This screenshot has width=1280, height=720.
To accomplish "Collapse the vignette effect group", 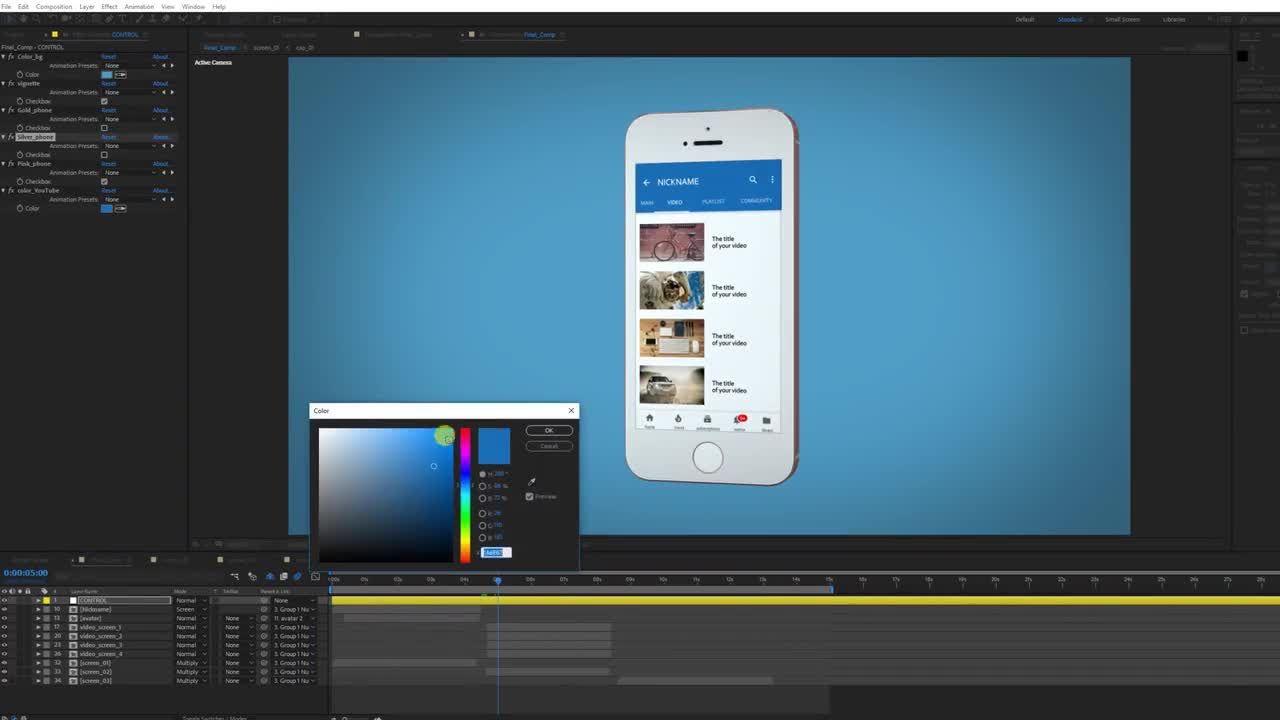I will [x=3, y=84].
